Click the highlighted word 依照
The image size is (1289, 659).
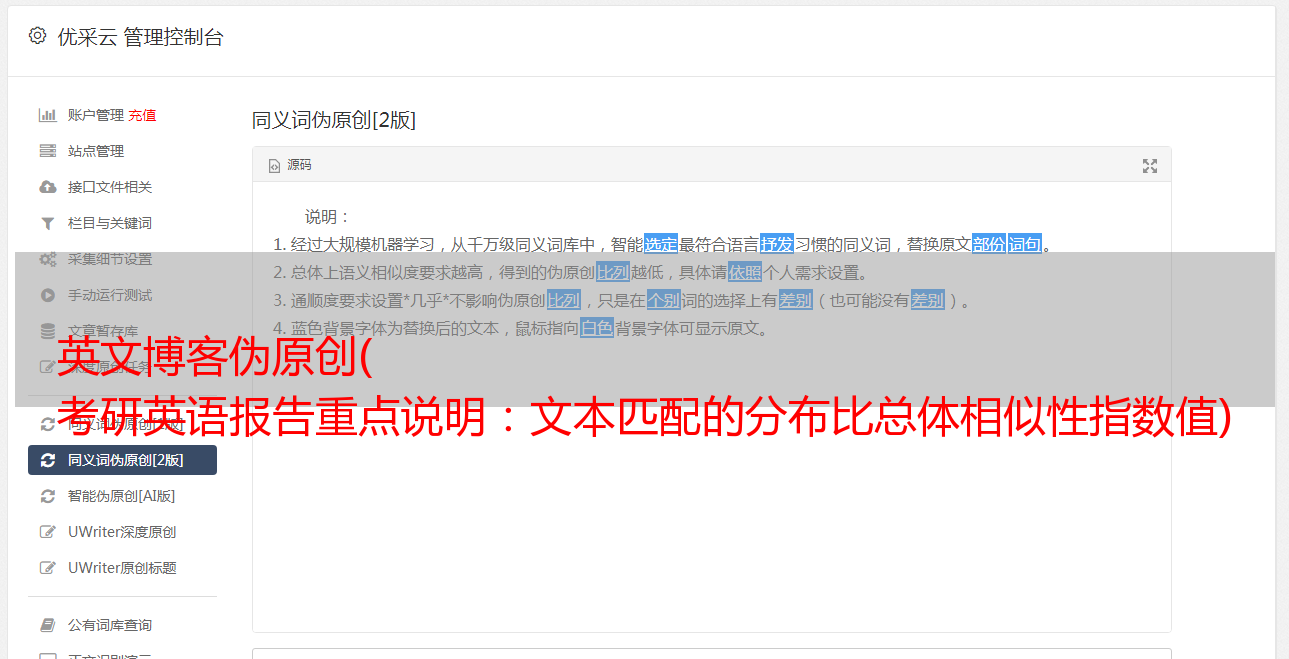click(745, 272)
